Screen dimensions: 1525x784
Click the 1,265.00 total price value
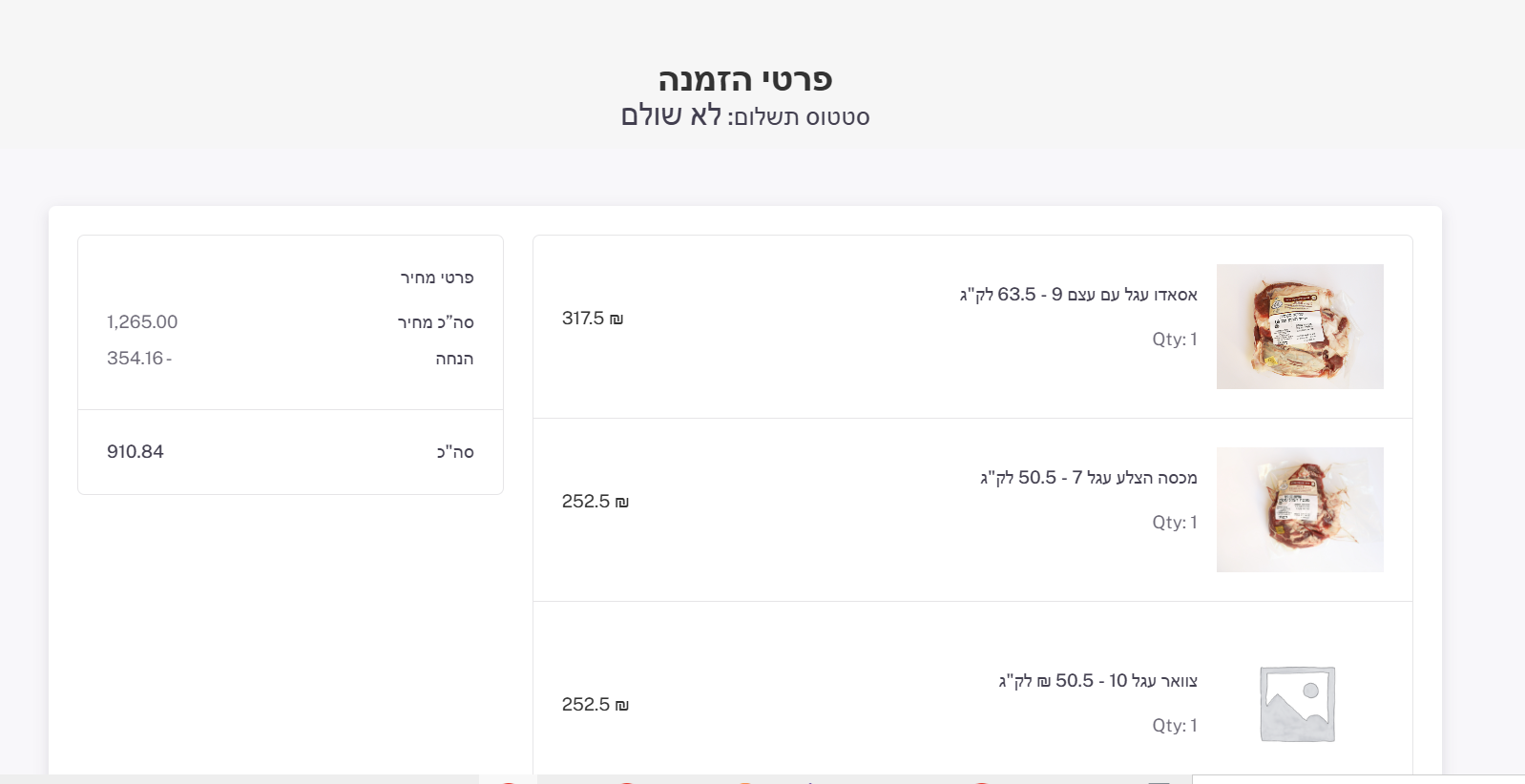click(142, 322)
